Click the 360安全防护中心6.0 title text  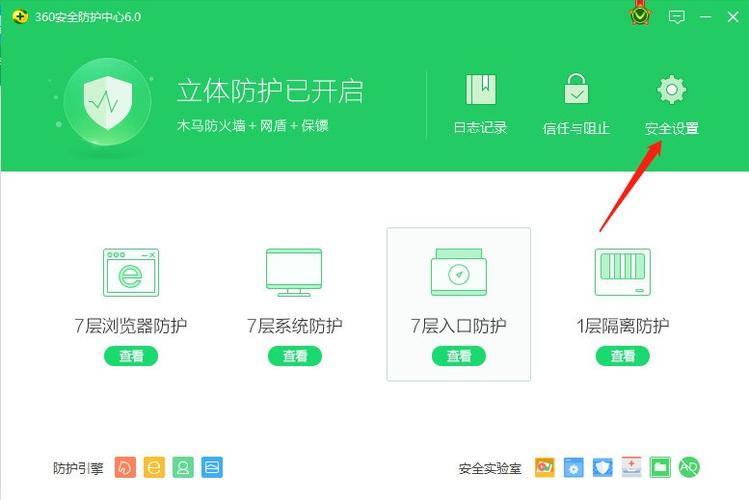[88, 17]
